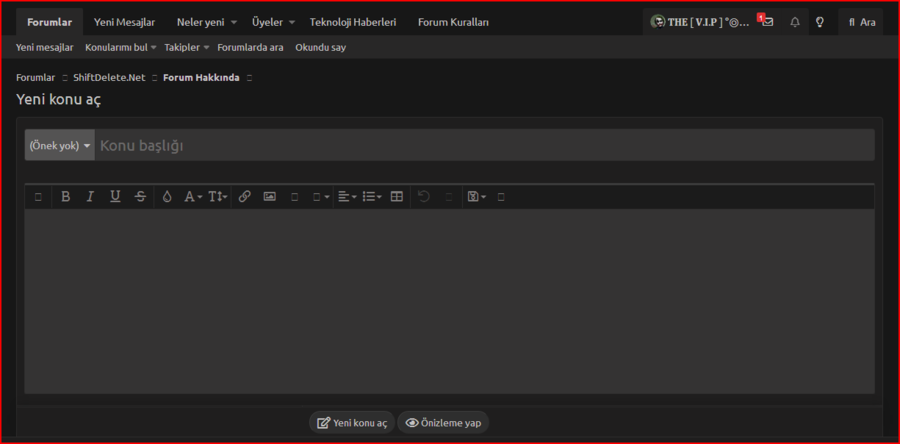Expand the font size dropdown
900x444 pixels.
tap(218, 197)
